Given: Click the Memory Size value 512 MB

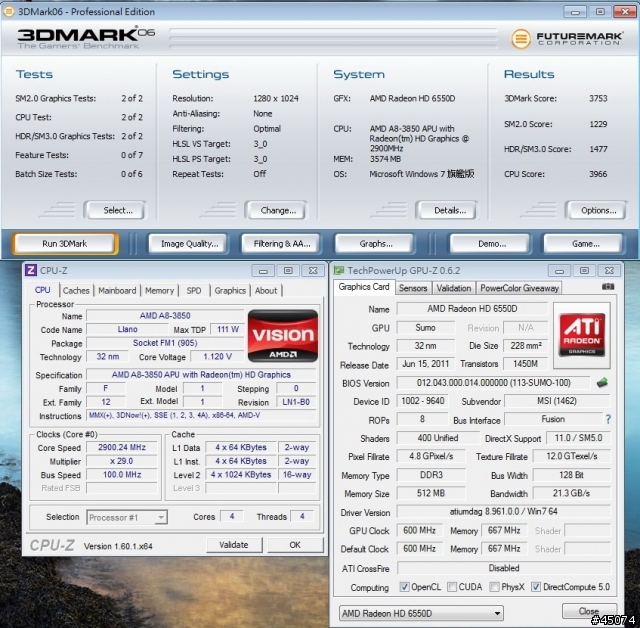Looking at the screenshot, I should (x=431, y=493).
